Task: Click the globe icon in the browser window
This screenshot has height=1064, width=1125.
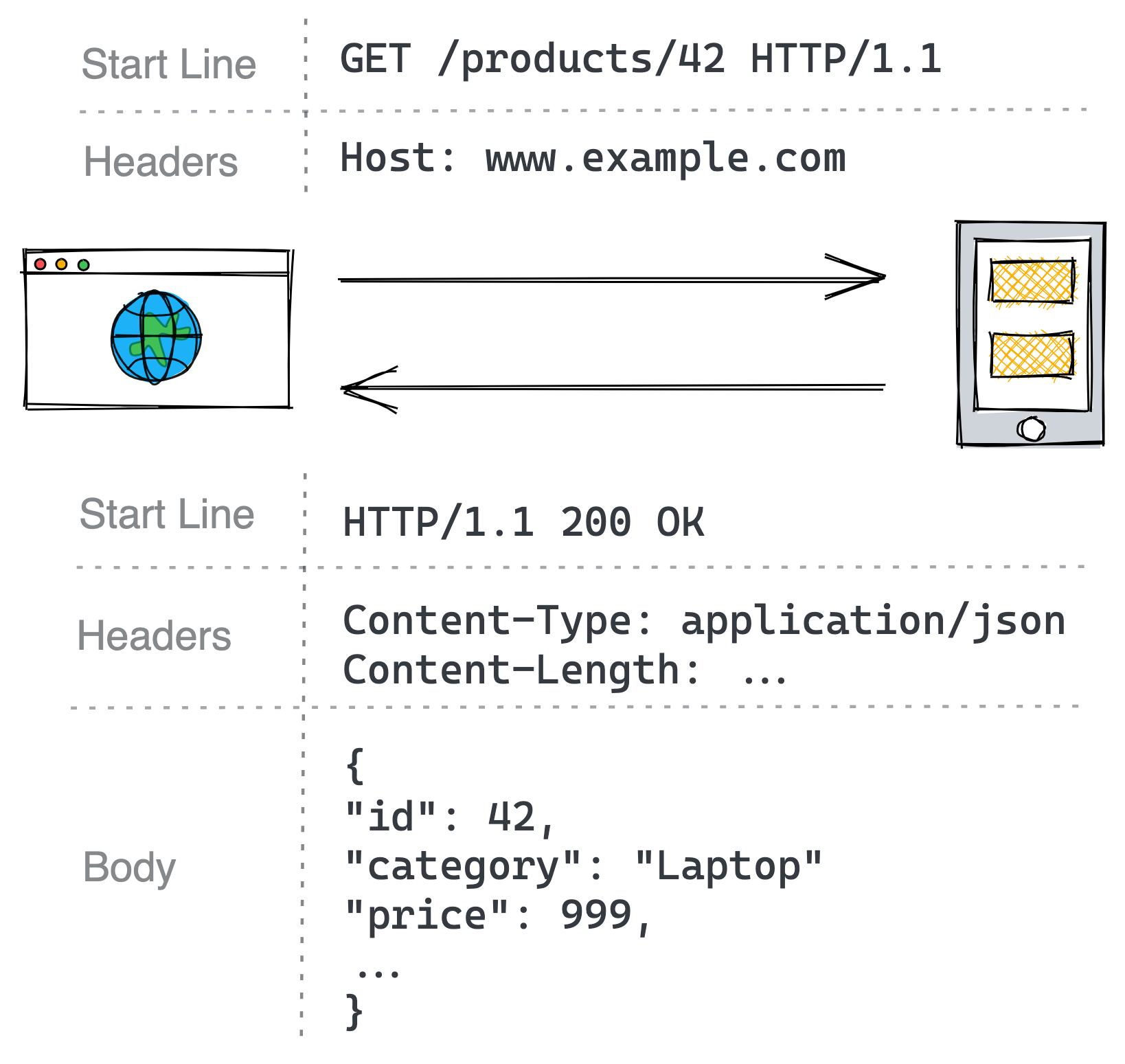Action: tap(156, 337)
